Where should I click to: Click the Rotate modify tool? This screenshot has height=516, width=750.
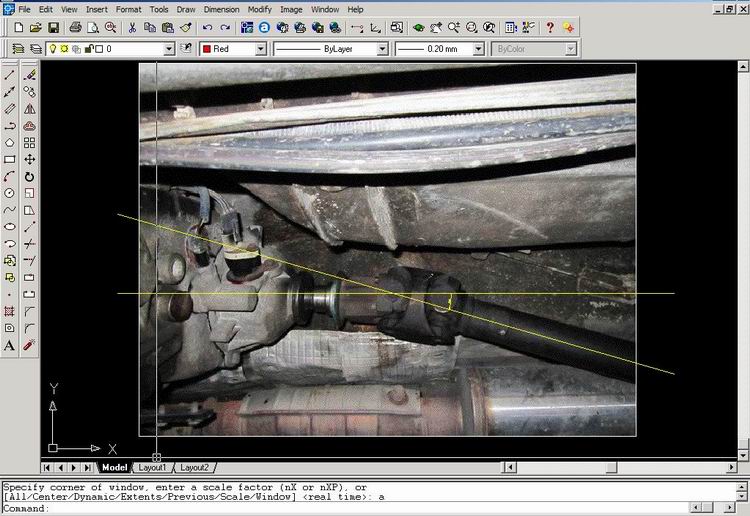click(30, 176)
